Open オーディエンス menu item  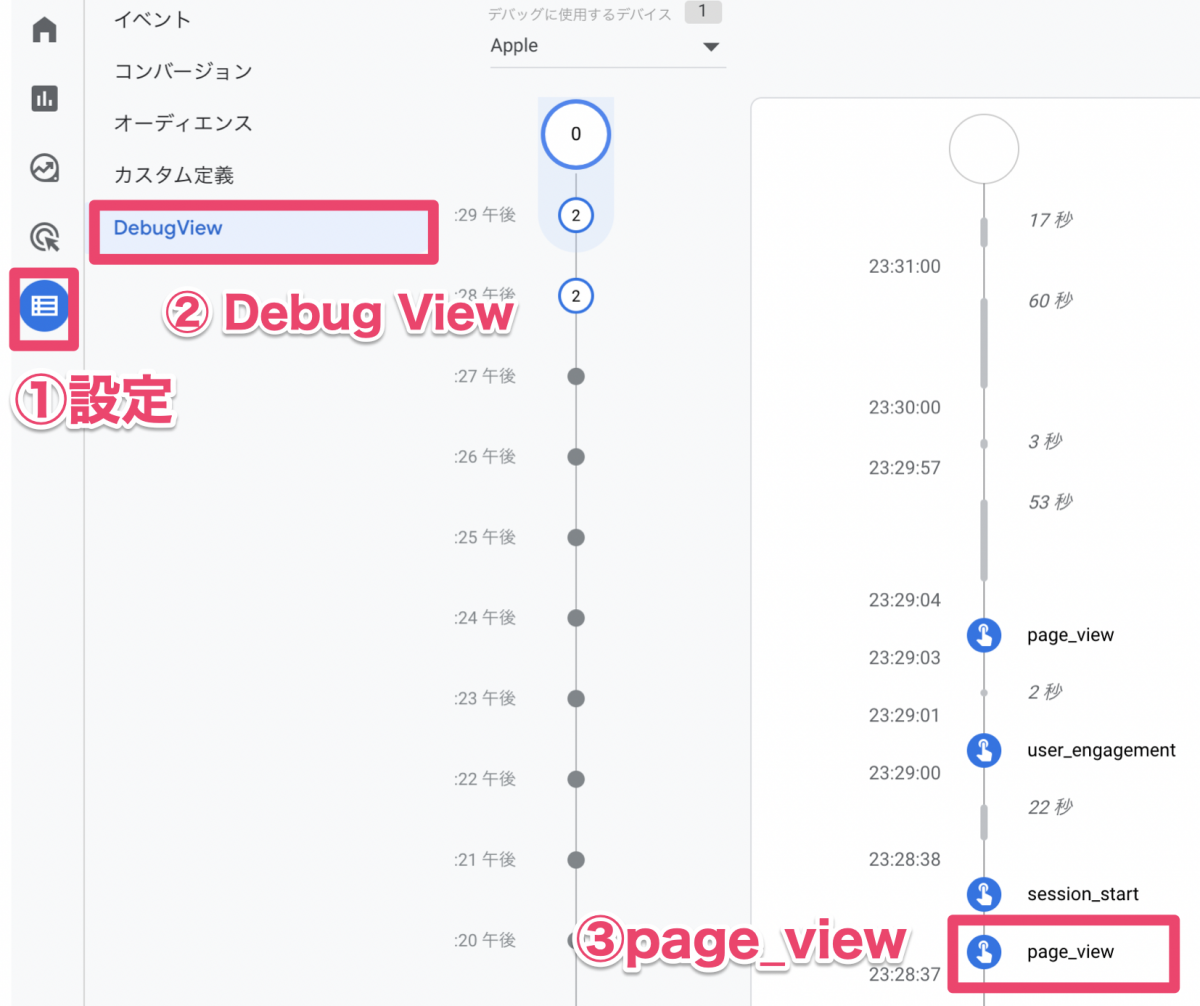coord(183,123)
